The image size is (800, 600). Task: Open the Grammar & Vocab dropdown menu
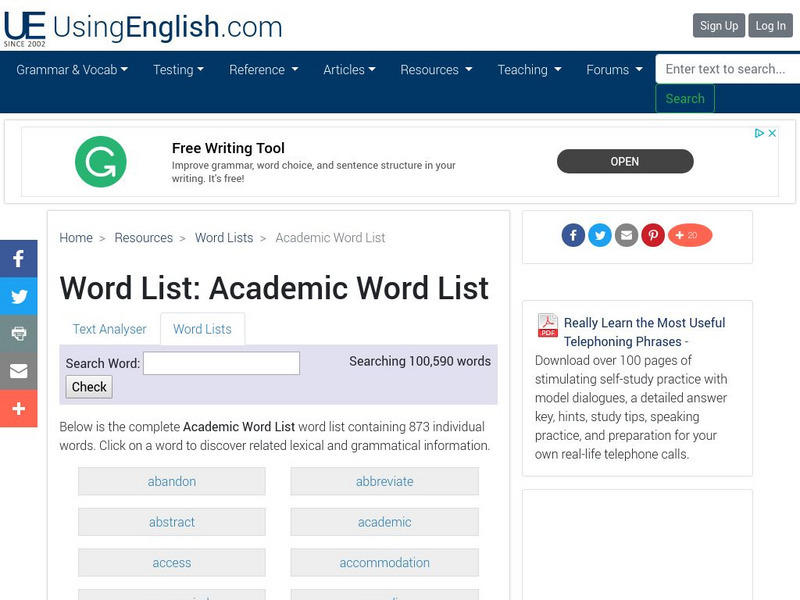[x=72, y=70]
